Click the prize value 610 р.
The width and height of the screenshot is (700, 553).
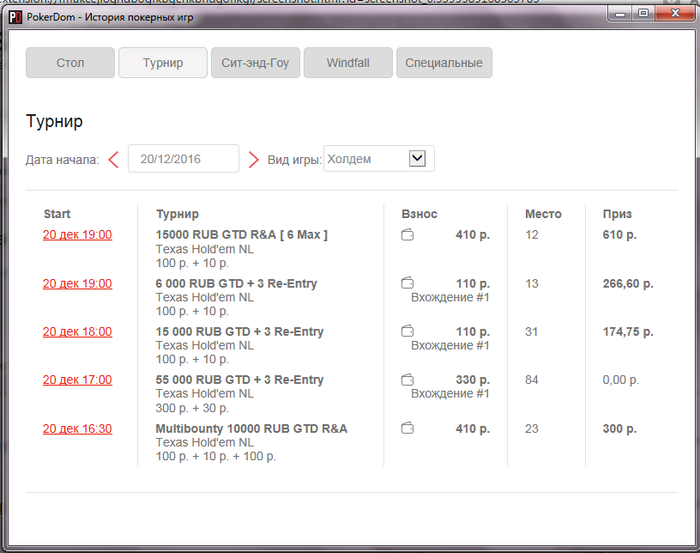pos(620,235)
